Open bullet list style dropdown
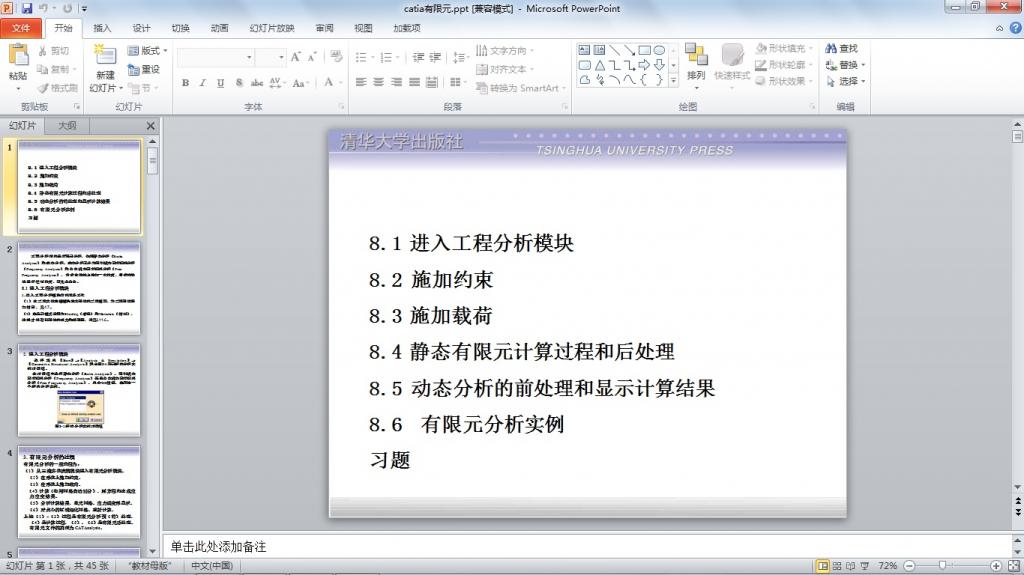 point(373,58)
